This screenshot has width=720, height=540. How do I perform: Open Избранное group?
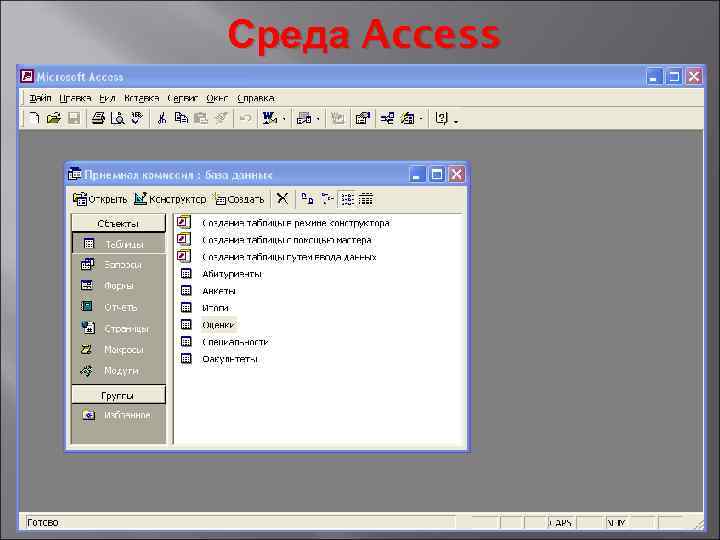tap(118, 415)
